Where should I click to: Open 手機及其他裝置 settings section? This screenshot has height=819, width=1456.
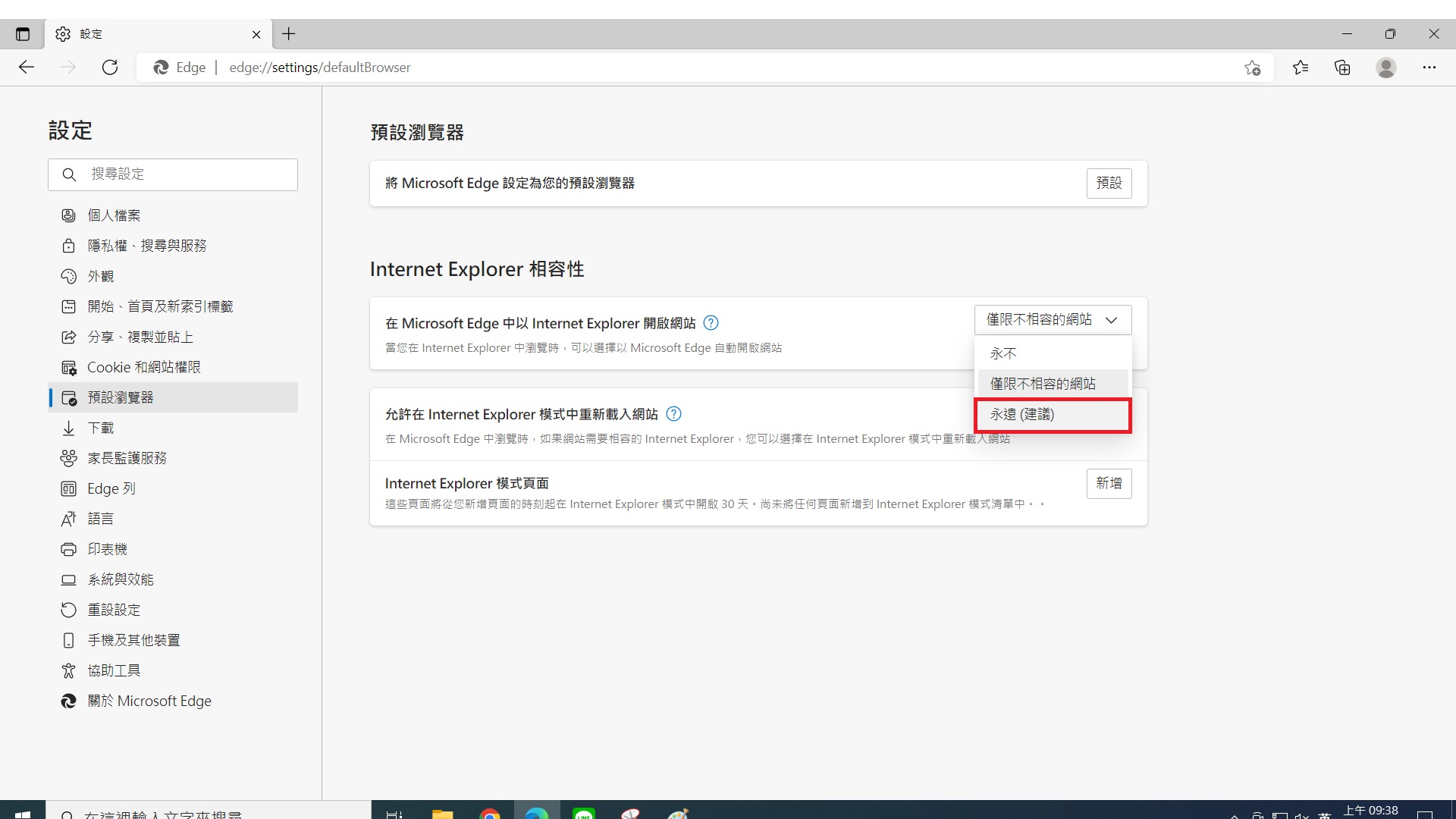173,640
